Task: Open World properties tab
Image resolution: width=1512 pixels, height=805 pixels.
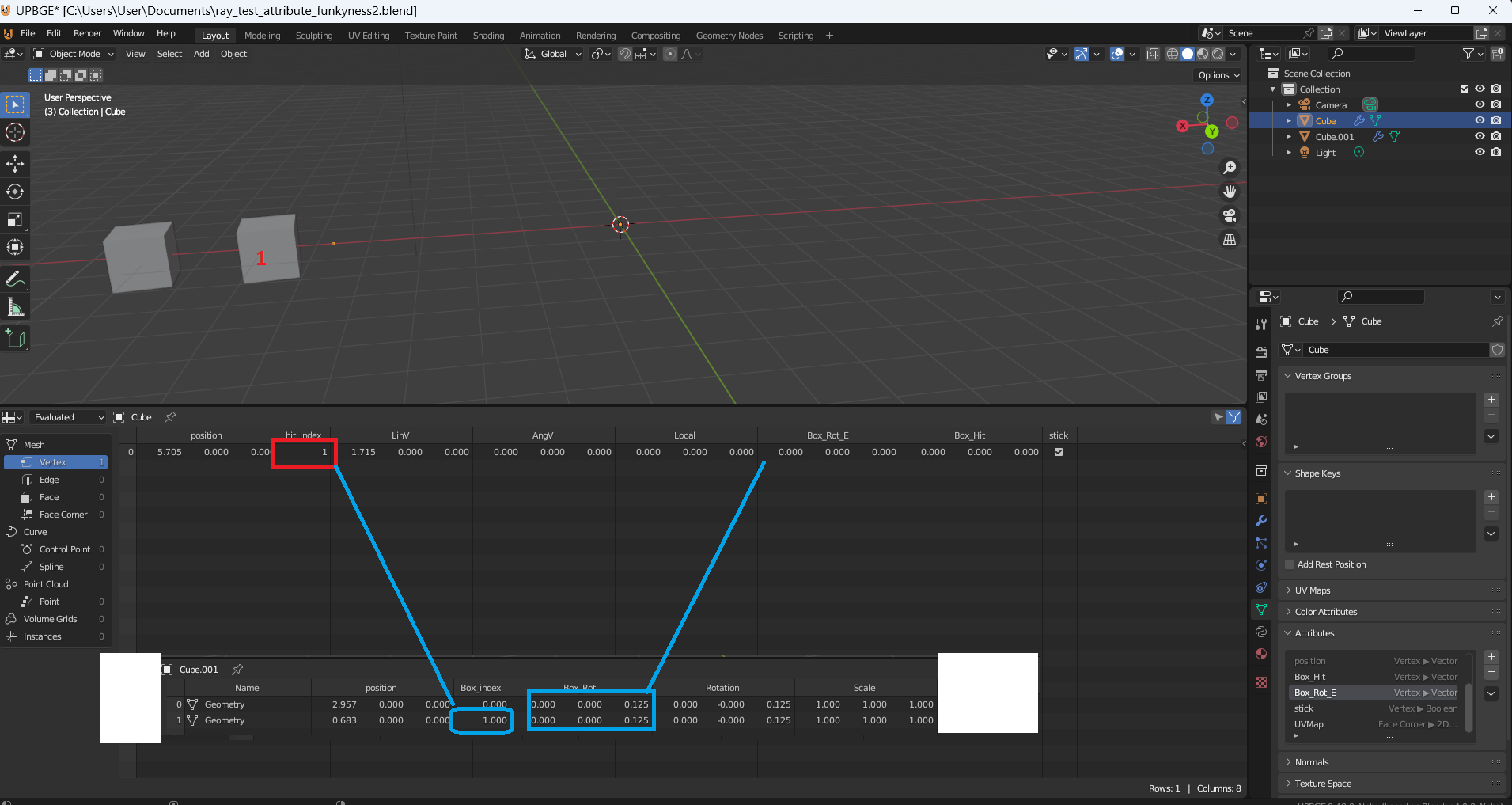Action: (x=1261, y=442)
